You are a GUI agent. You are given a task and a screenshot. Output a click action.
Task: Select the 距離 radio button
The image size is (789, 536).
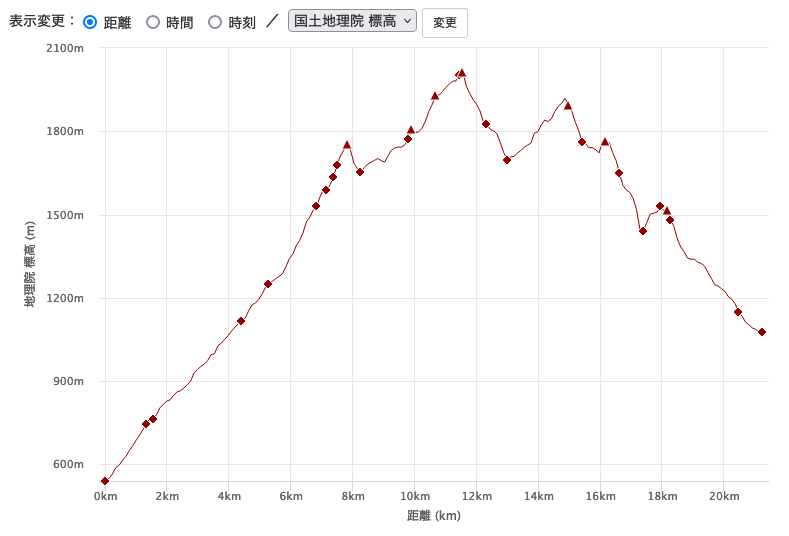[x=90, y=22]
